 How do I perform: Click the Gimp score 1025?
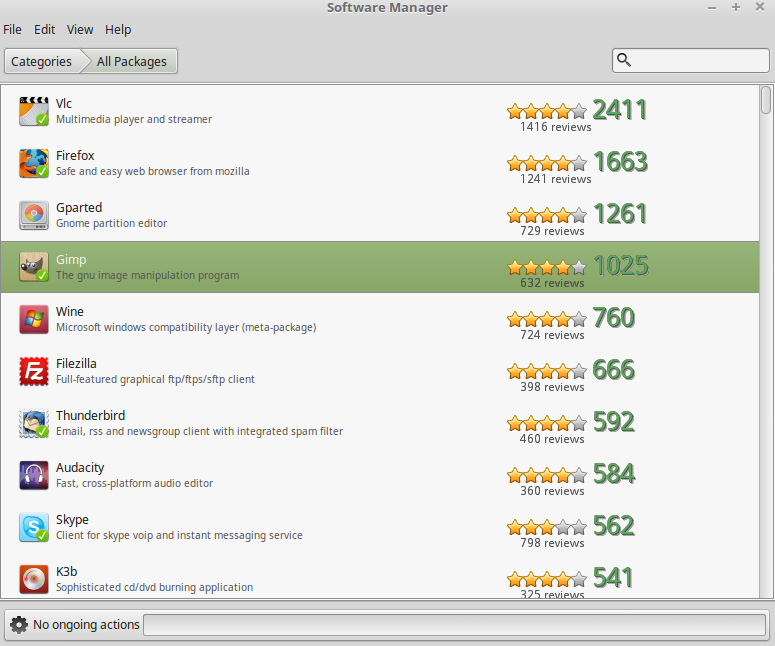pyautogui.click(x=621, y=265)
